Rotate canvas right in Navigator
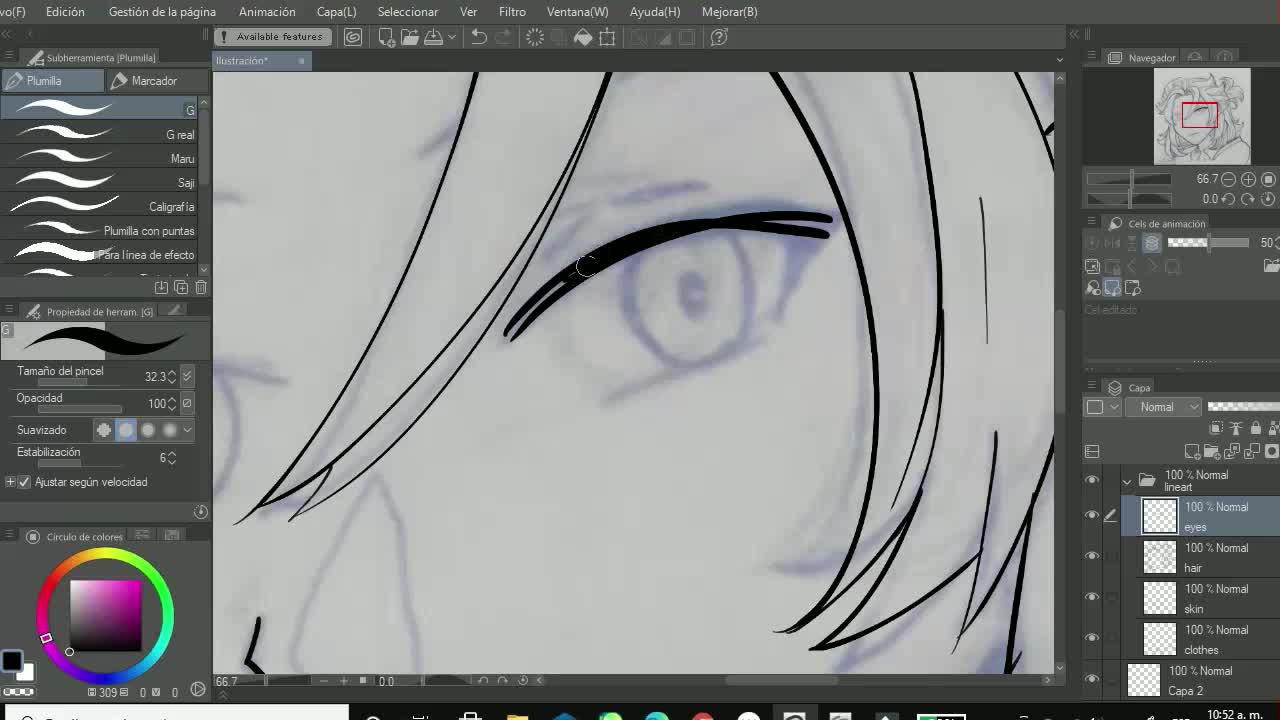 (1248, 199)
